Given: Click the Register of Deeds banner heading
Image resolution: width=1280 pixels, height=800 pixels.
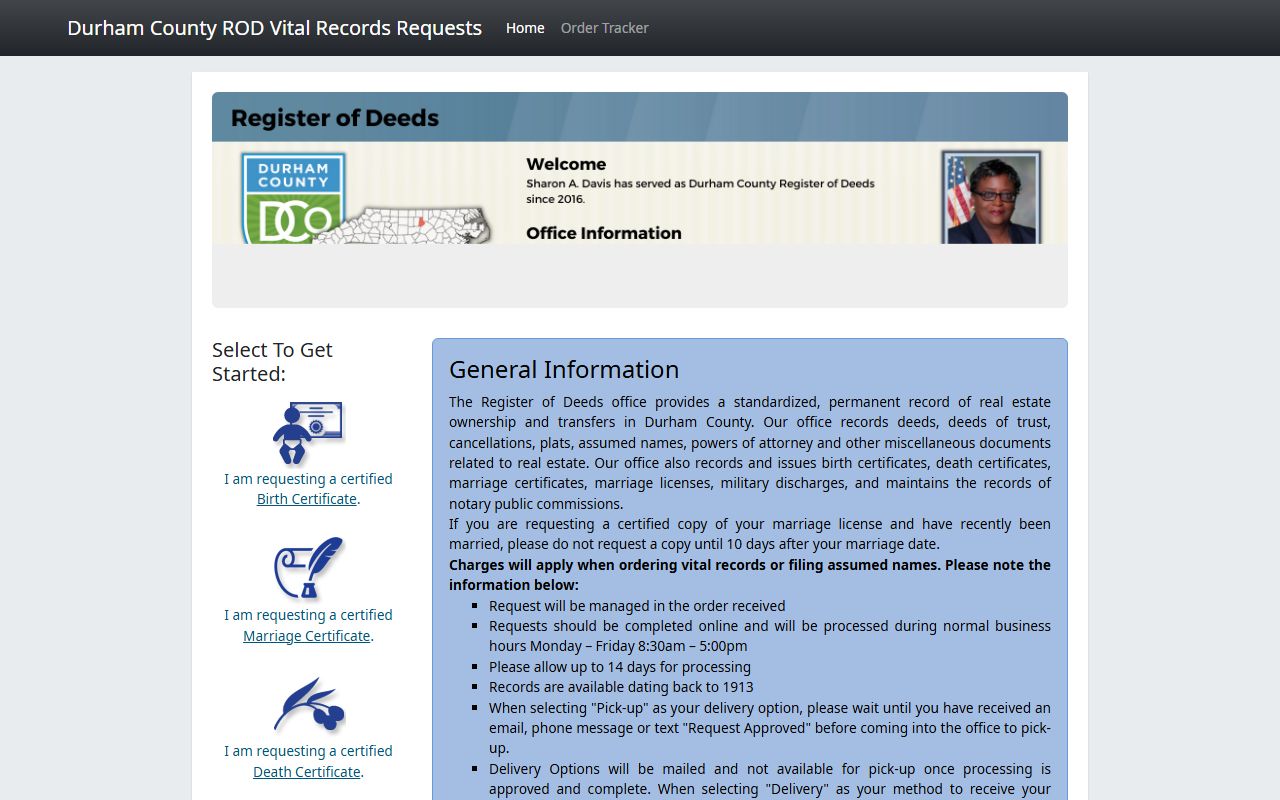Looking at the screenshot, I should [335, 118].
